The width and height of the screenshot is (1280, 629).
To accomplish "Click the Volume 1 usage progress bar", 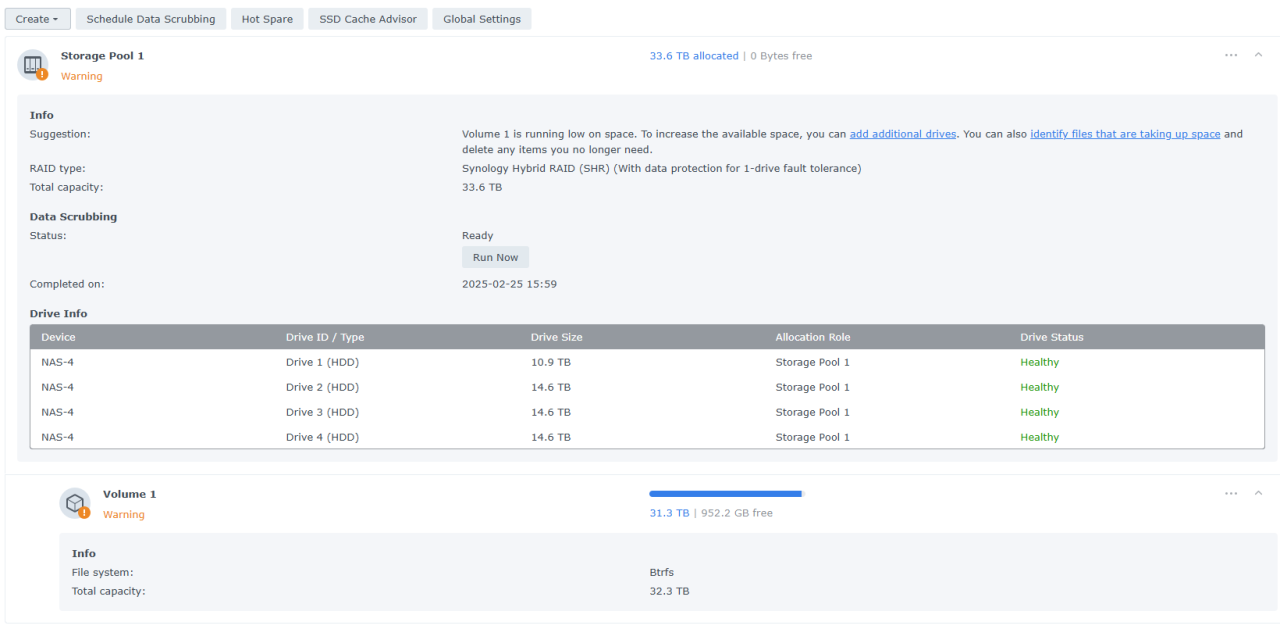I will pos(726,494).
